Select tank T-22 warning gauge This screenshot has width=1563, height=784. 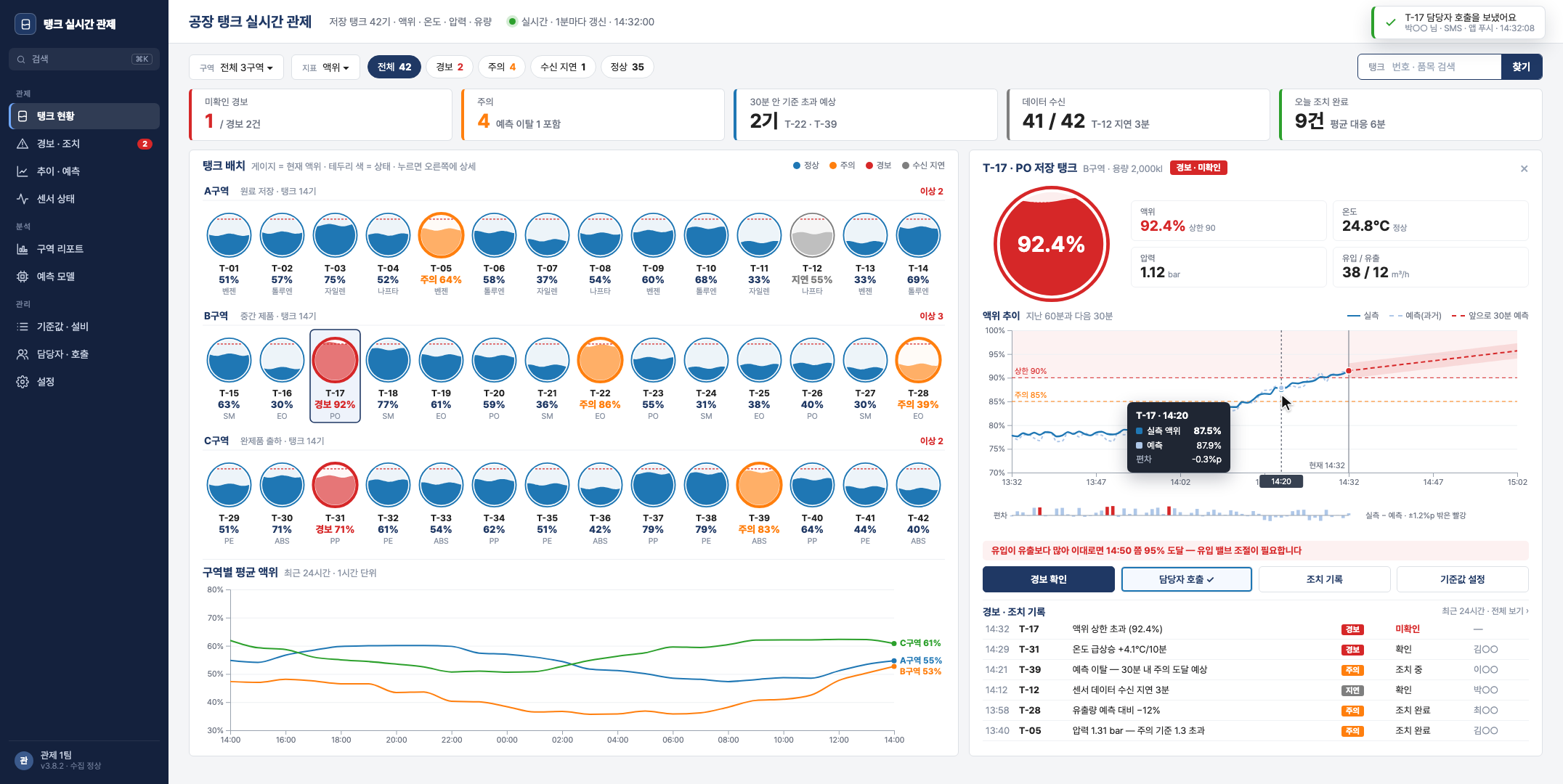coord(600,360)
